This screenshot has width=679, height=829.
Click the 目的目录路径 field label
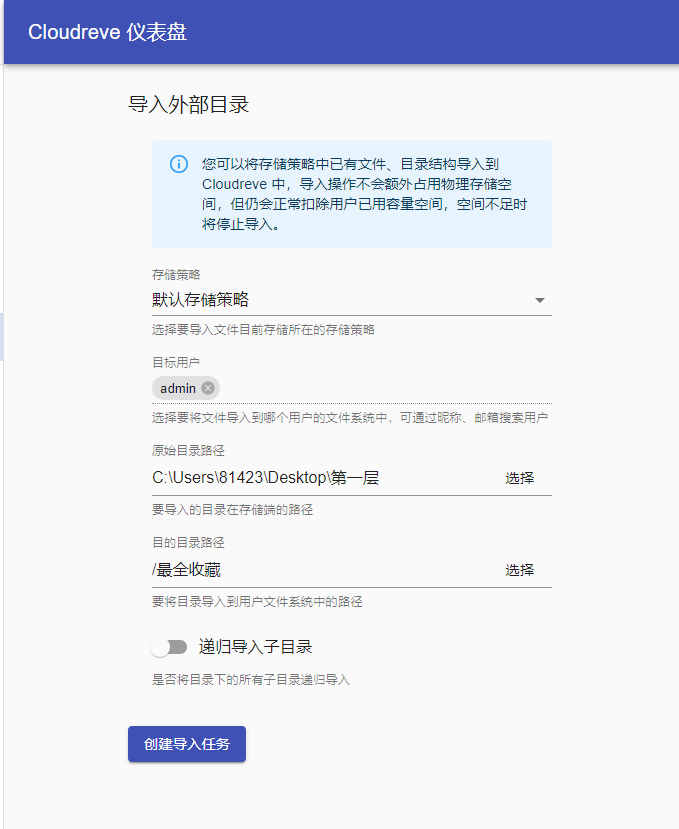tap(188, 542)
